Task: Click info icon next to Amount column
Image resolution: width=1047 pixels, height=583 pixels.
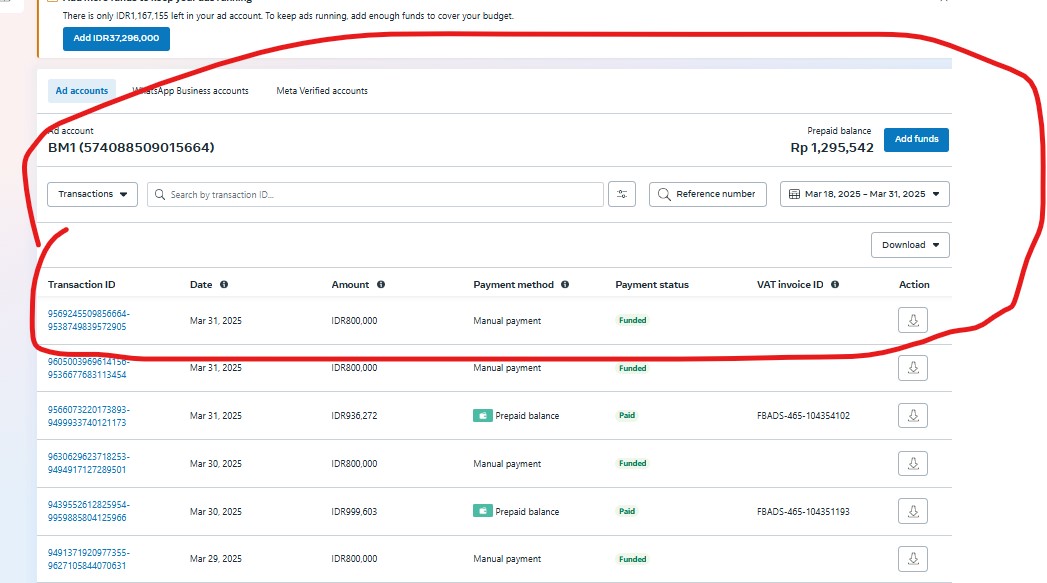Action: (381, 285)
